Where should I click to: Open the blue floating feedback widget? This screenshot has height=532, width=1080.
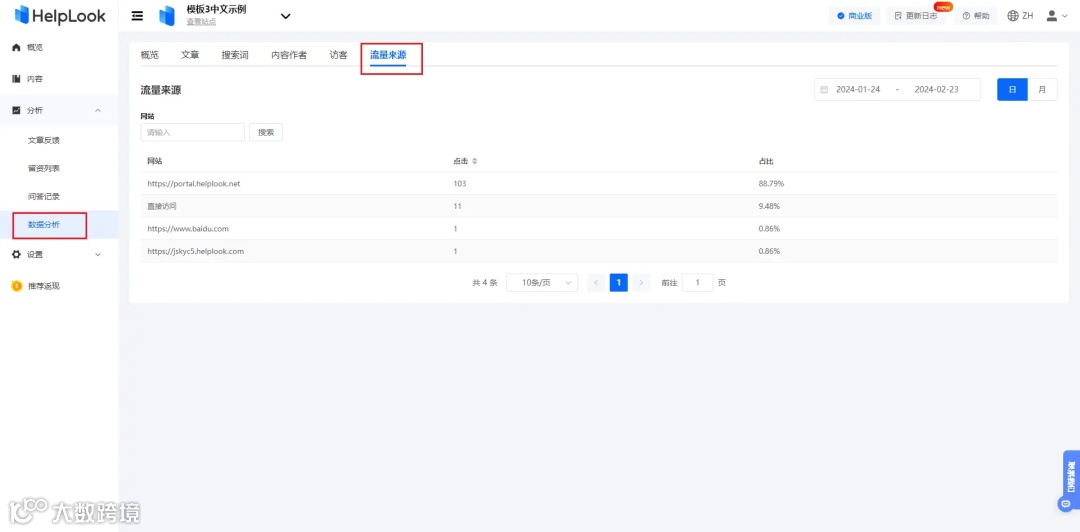tap(1071, 481)
